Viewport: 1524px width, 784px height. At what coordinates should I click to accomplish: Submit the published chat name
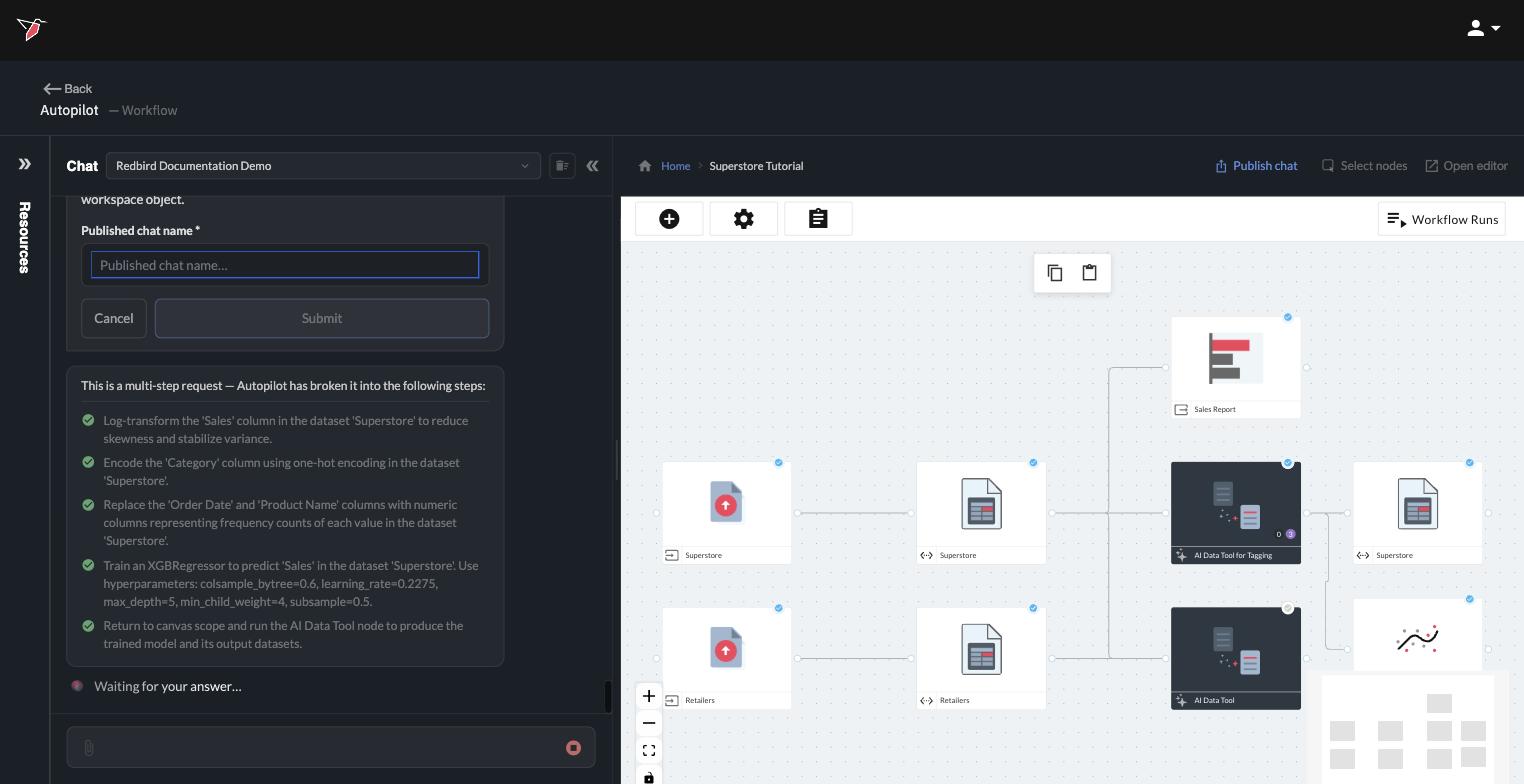[x=322, y=318]
